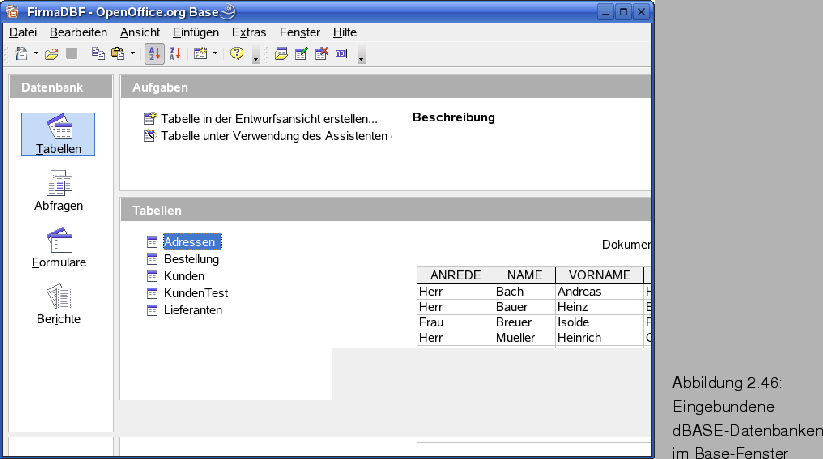Click the Rename table icon
This screenshot has width=823, height=459.
342,54
